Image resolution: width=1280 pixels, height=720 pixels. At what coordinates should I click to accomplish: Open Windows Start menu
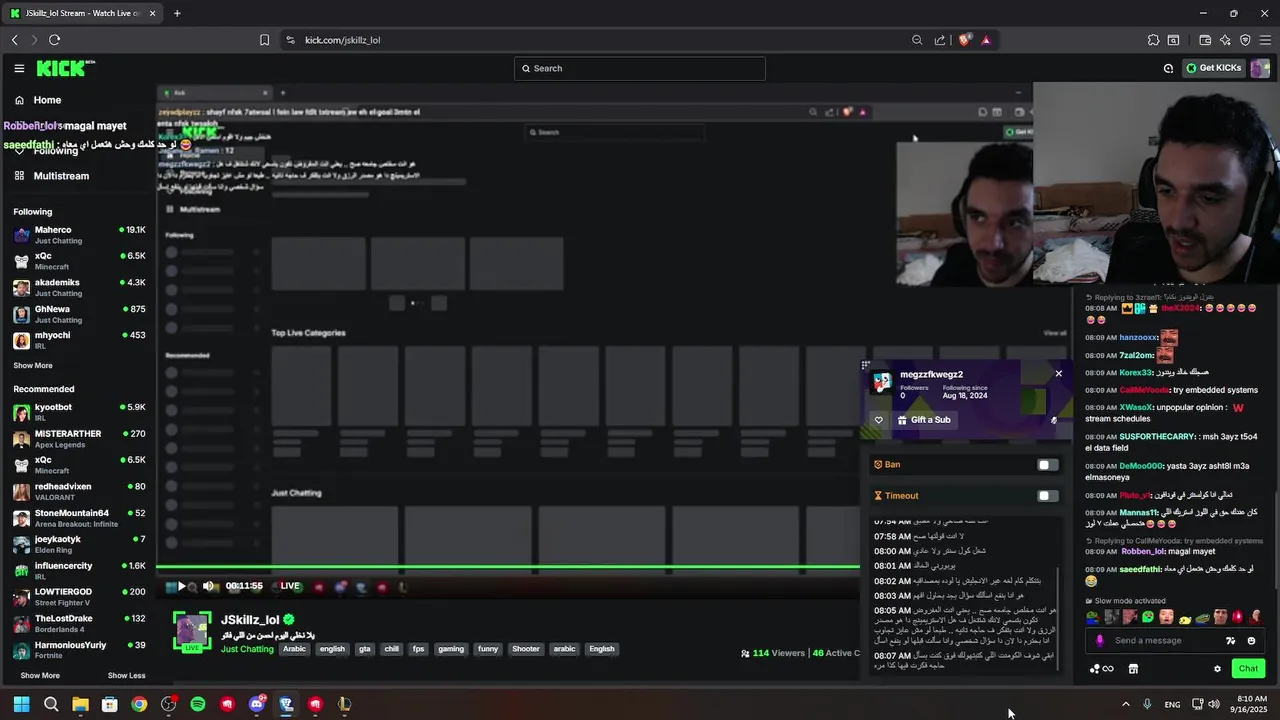pyautogui.click(x=22, y=704)
